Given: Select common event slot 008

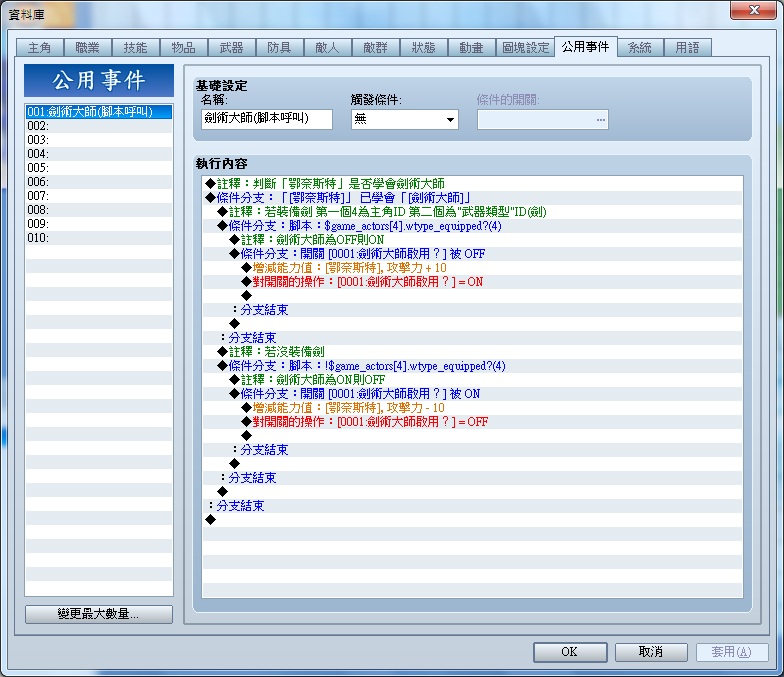Looking at the screenshot, I should (x=98, y=210).
